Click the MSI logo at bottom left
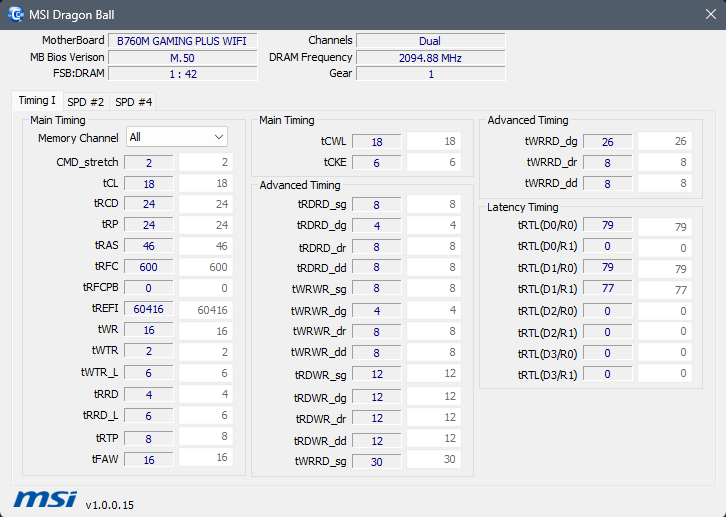 click(44, 499)
